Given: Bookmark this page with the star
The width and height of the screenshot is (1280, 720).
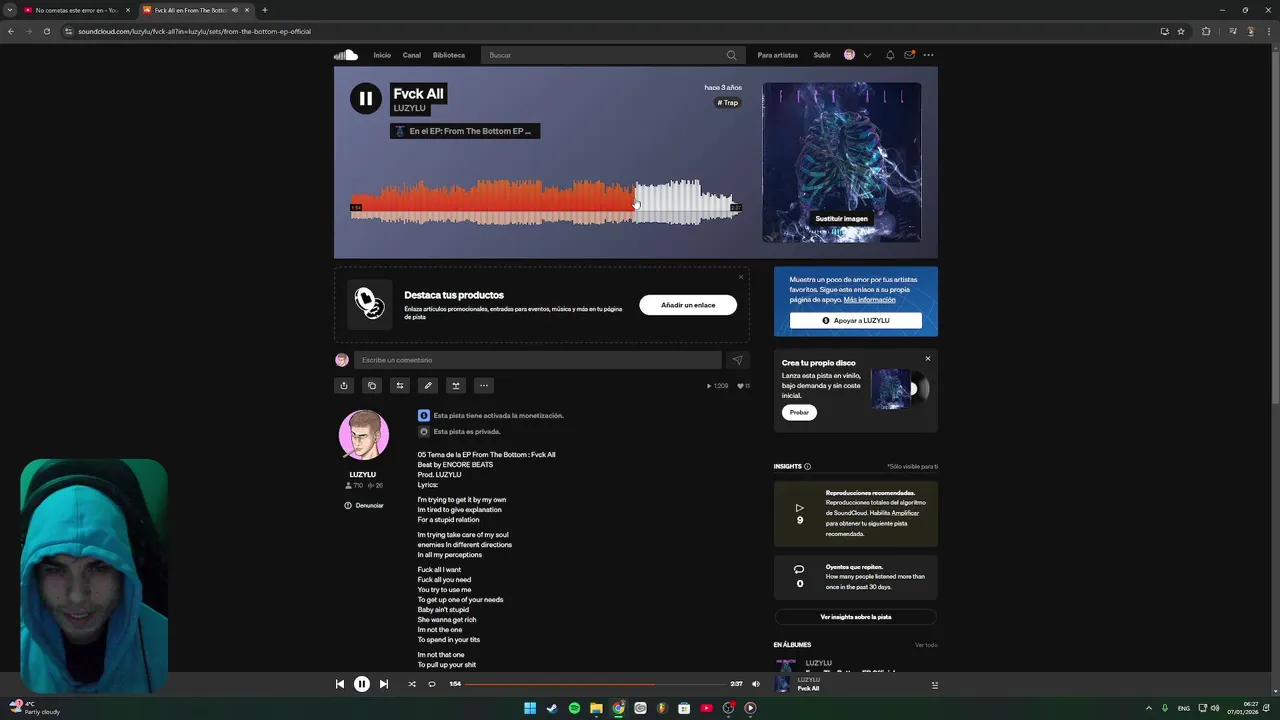Looking at the screenshot, I should 1181,31.
